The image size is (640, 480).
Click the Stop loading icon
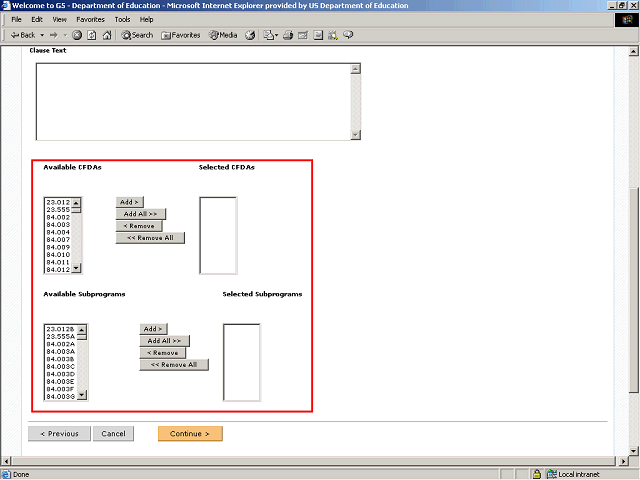tap(77, 35)
